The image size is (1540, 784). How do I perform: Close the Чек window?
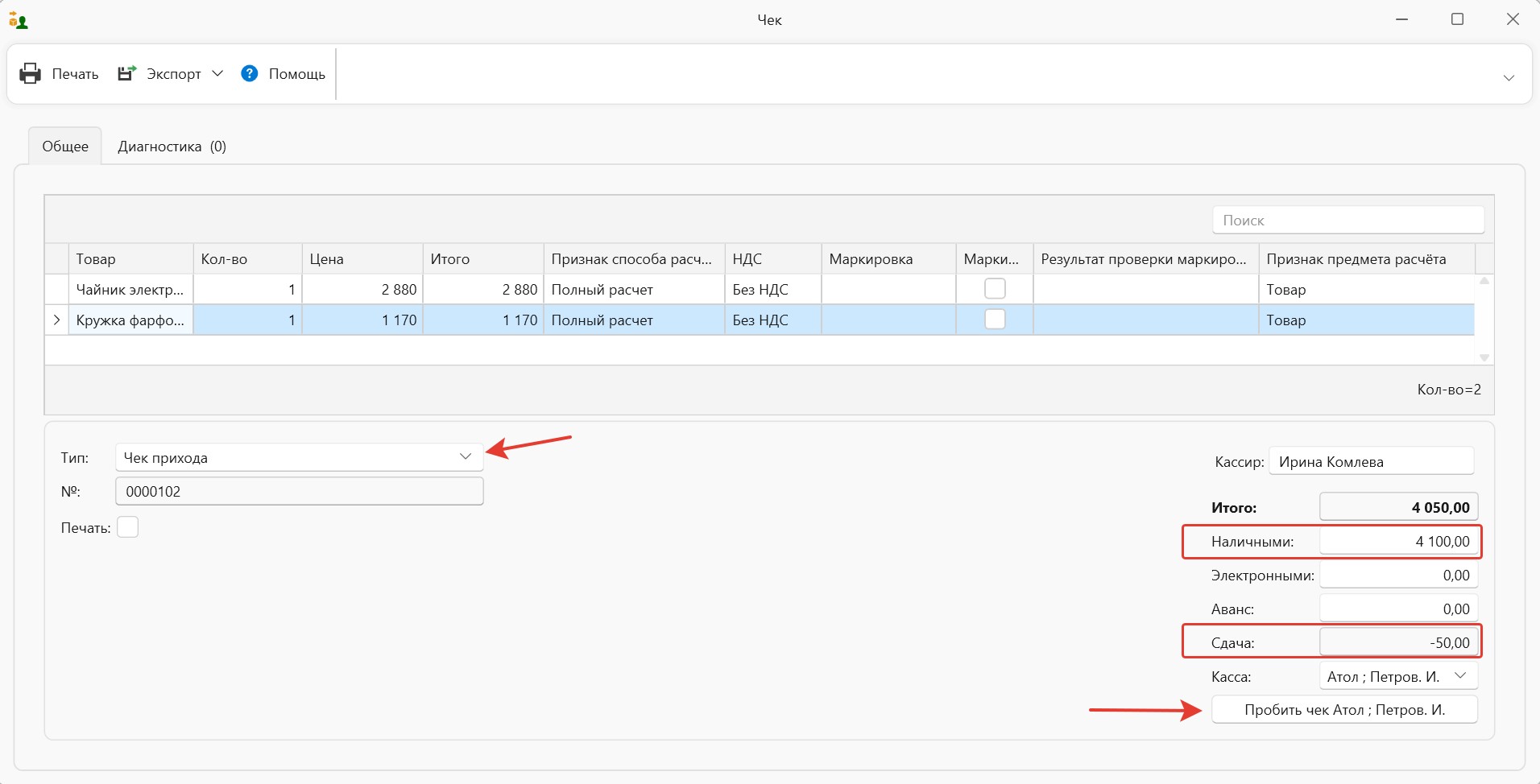click(1513, 19)
